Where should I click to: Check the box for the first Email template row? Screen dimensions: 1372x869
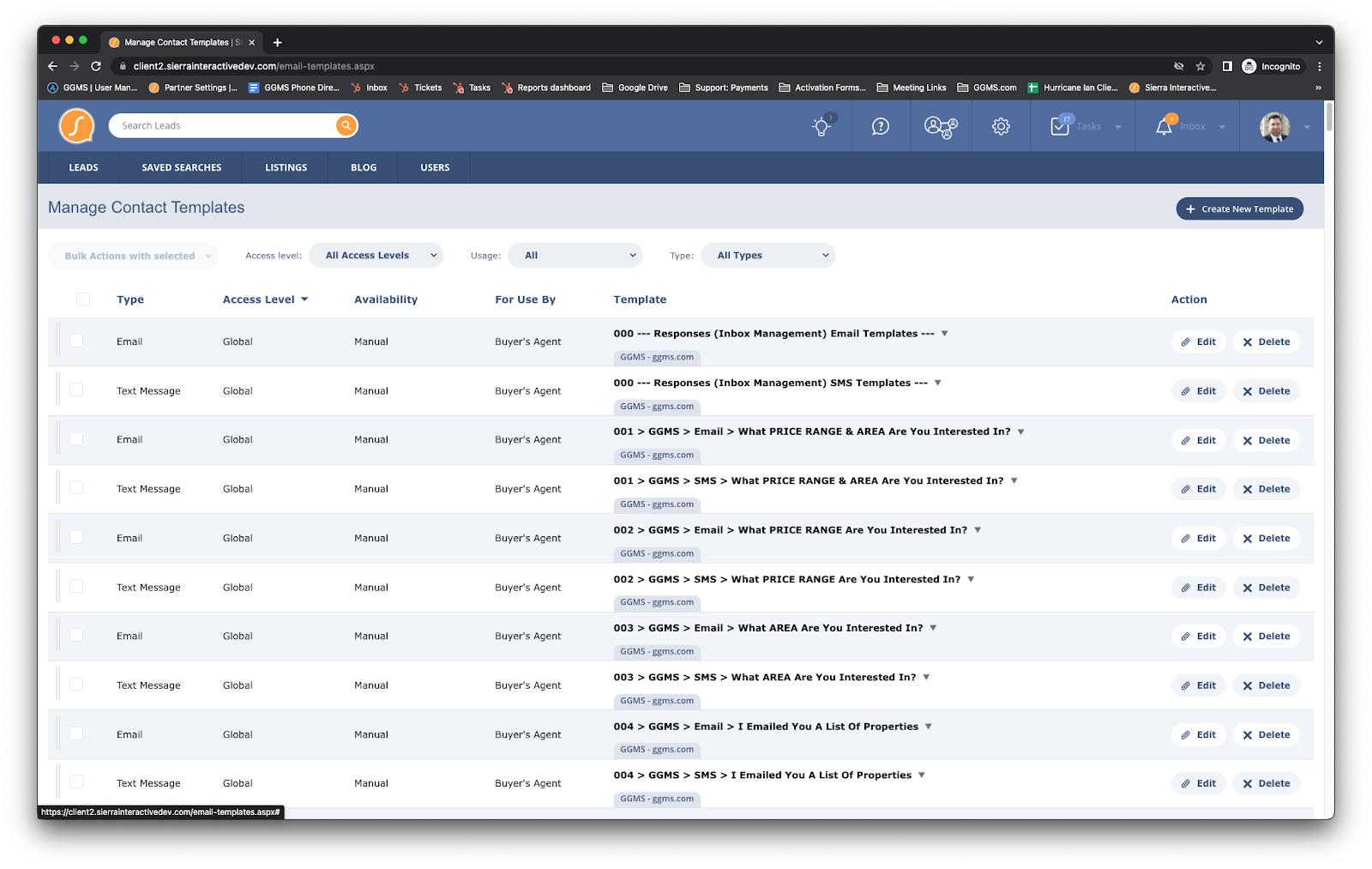coord(76,341)
